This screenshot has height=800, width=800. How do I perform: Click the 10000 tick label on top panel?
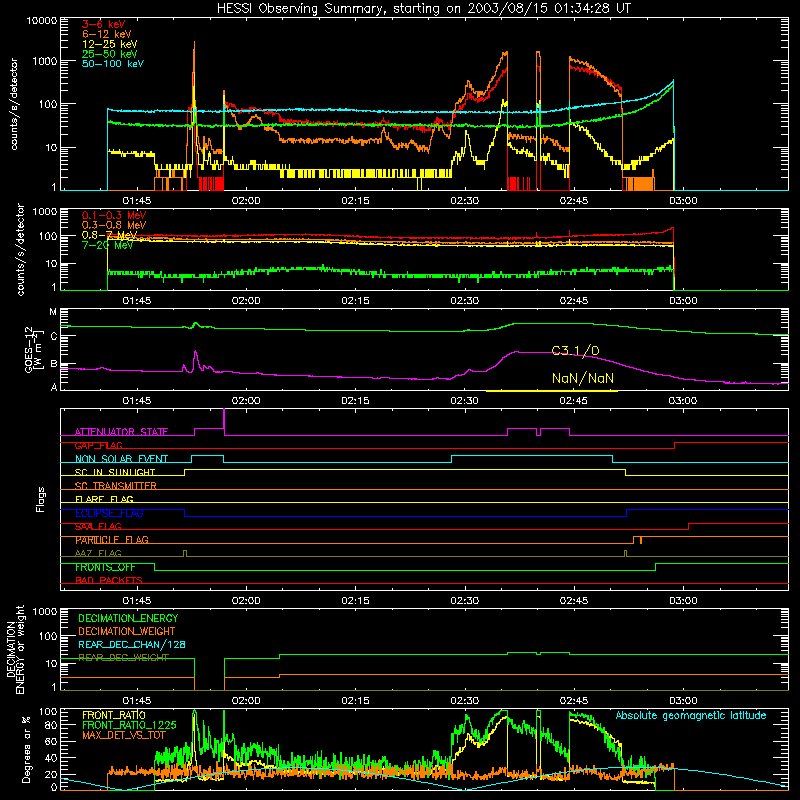coord(42,21)
